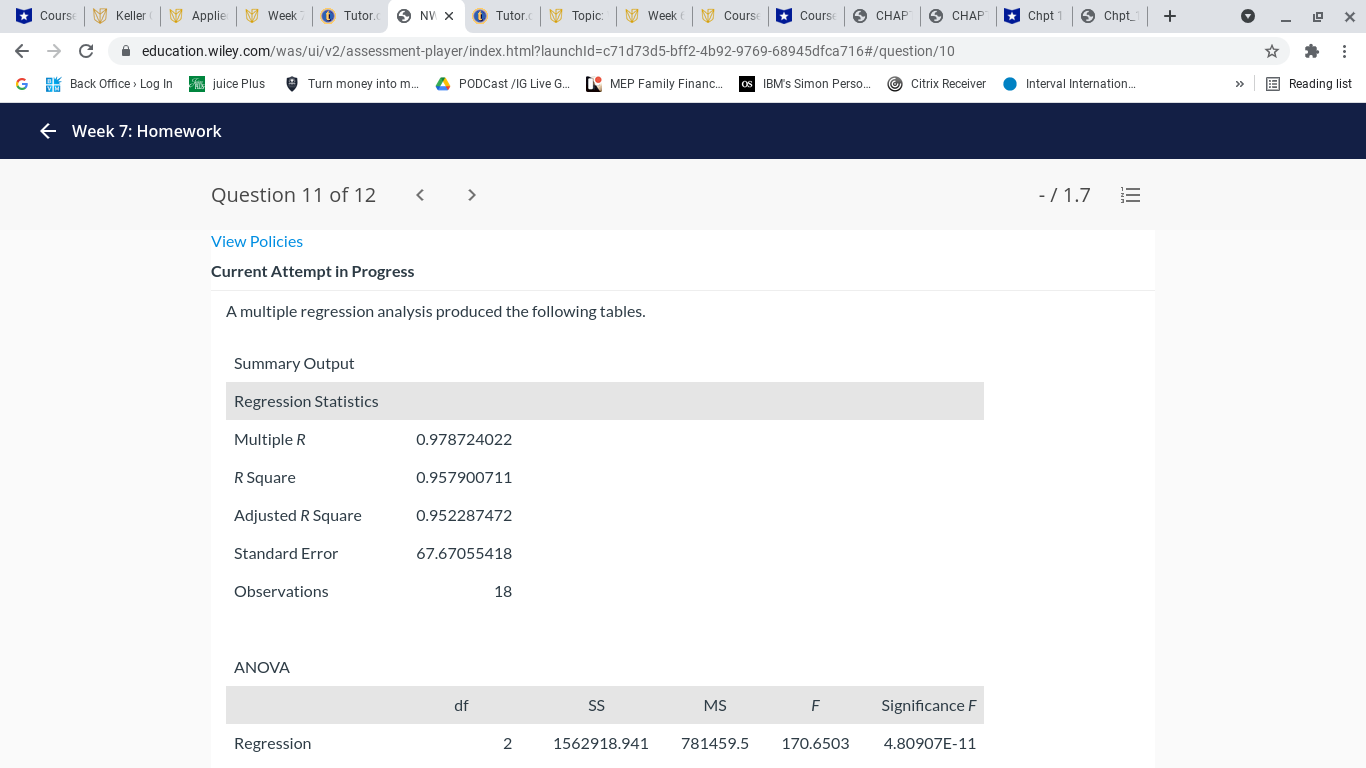
Task: Switch to the Chpt 1 tab
Action: (1035, 16)
